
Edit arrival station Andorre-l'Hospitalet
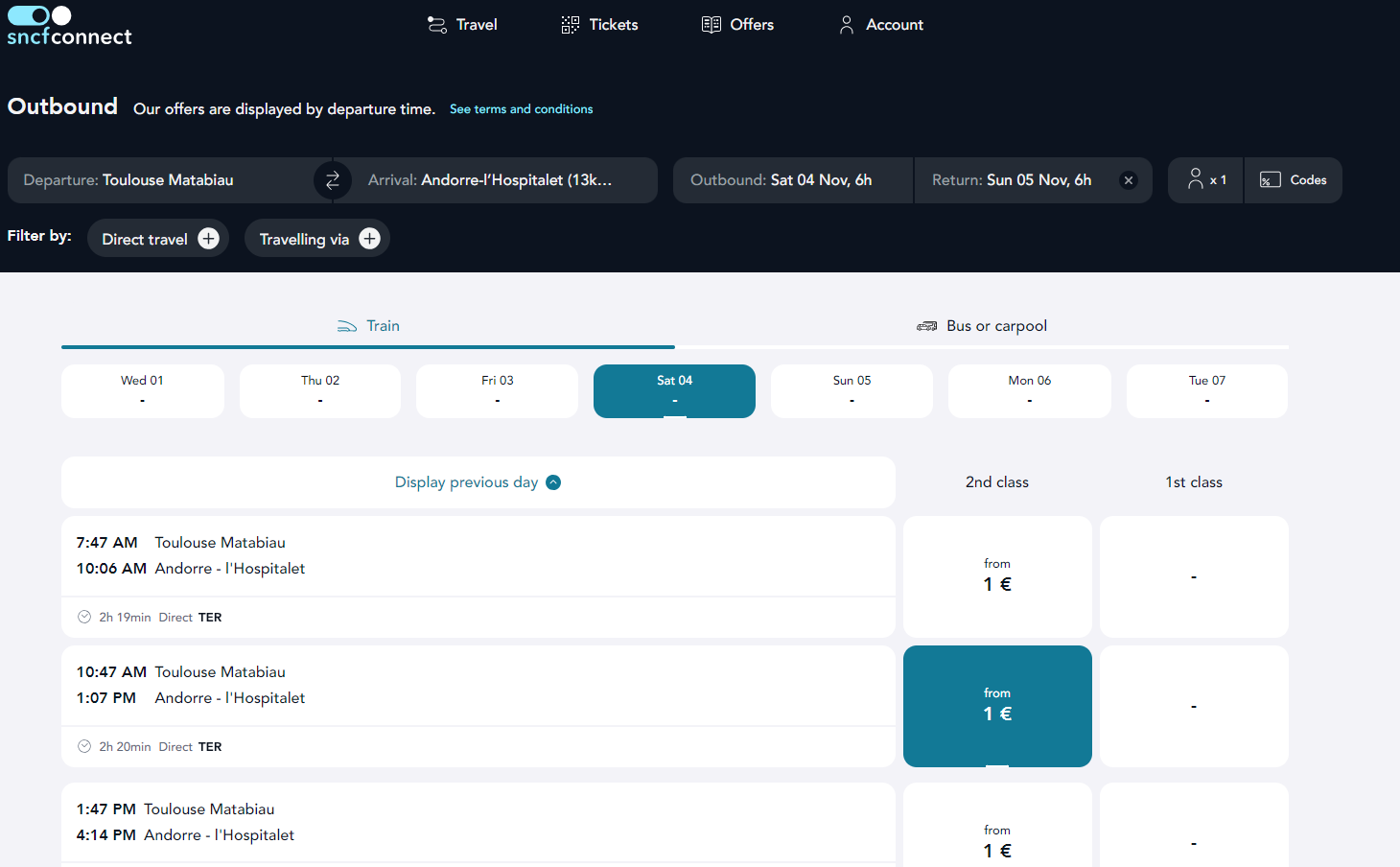(x=504, y=180)
